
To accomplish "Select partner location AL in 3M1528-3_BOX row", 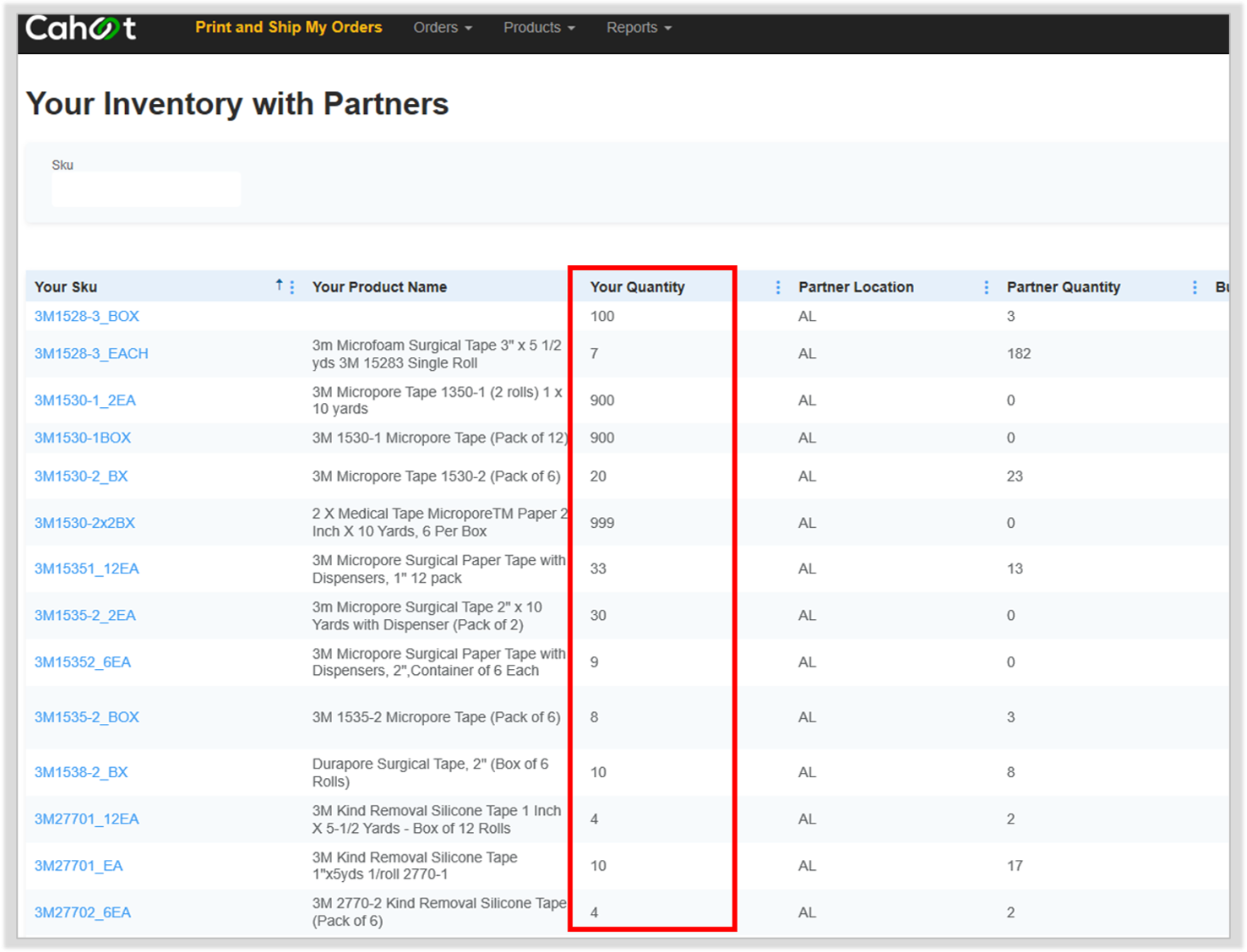I will click(807, 316).
